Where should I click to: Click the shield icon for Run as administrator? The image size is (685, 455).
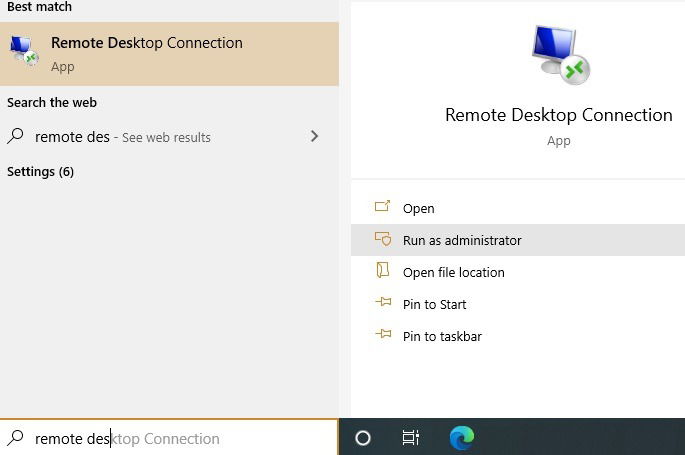click(x=383, y=239)
